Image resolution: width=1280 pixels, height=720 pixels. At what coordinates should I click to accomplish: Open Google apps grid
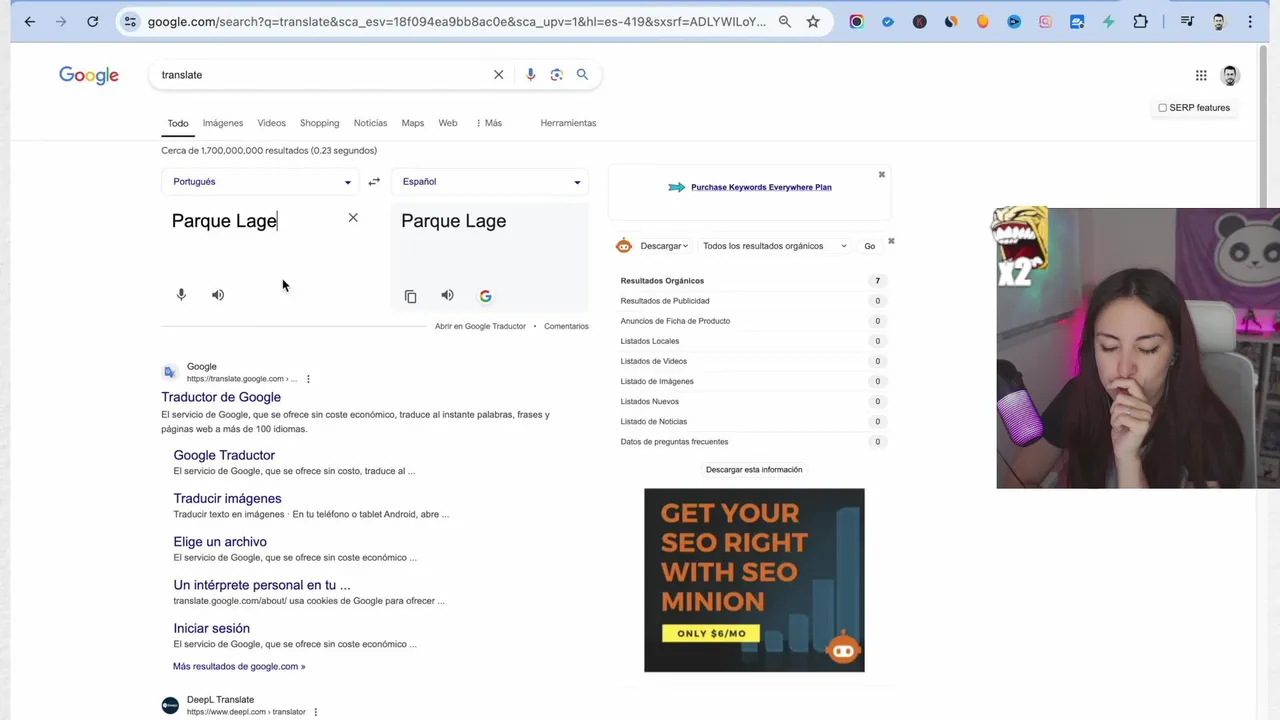(x=1201, y=75)
